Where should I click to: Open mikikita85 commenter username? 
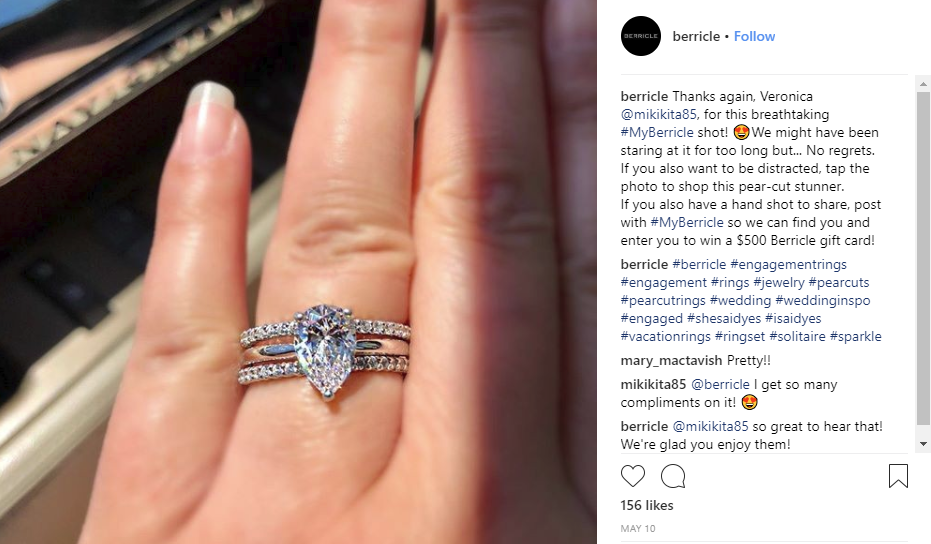(653, 384)
